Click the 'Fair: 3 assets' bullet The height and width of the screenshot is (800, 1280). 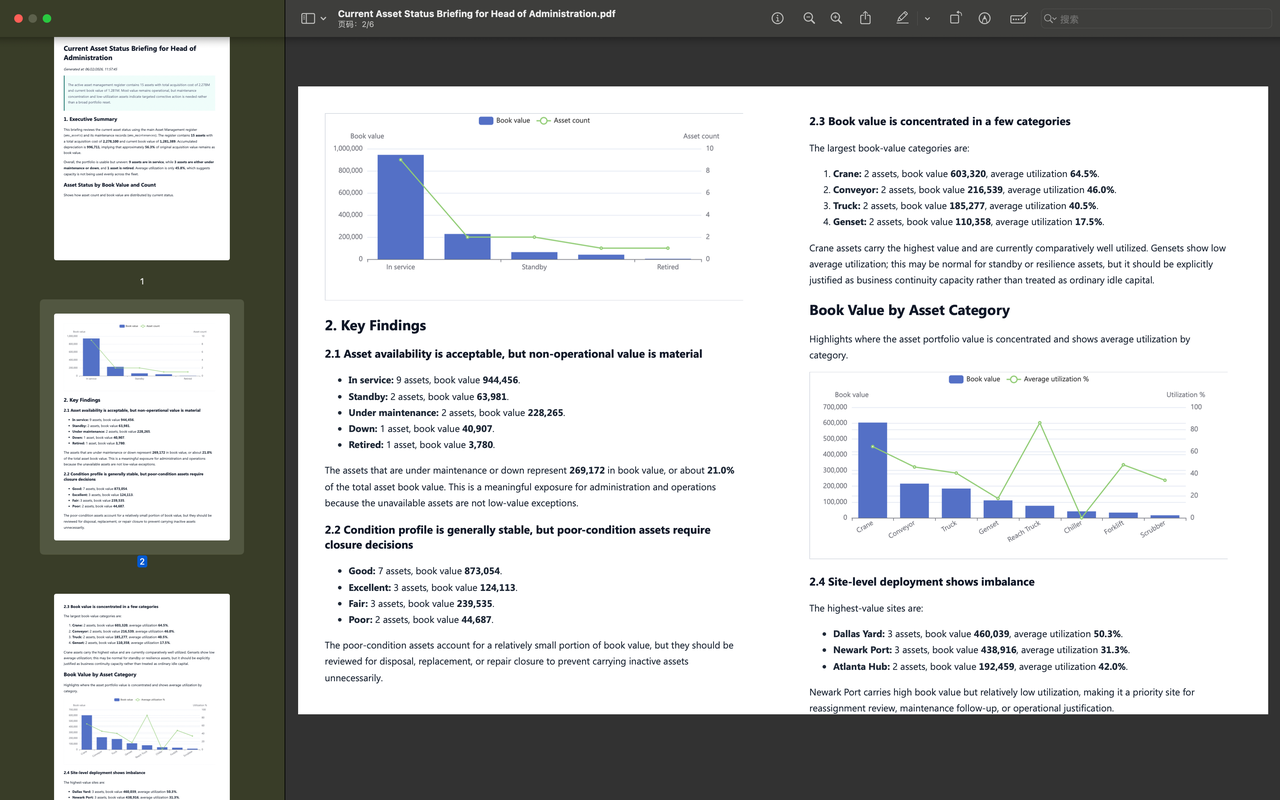[x=421, y=604]
